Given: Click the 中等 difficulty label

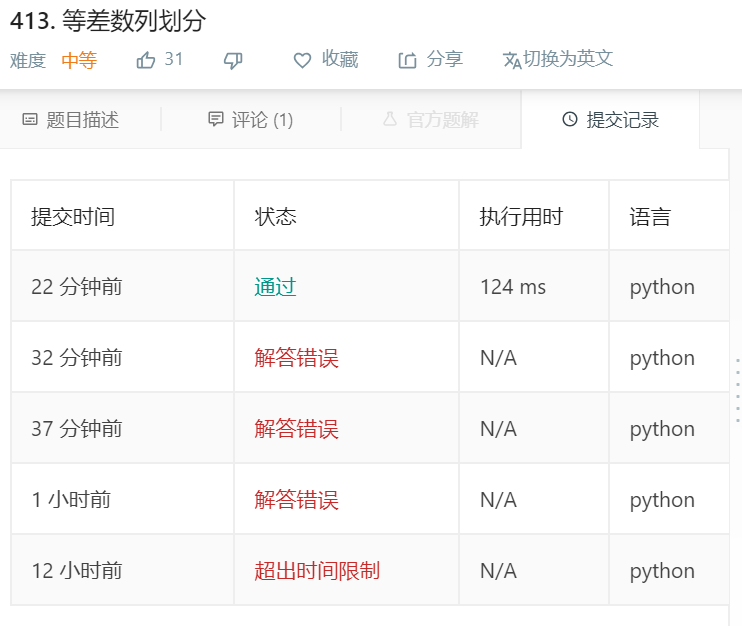Looking at the screenshot, I should tap(80, 61).
